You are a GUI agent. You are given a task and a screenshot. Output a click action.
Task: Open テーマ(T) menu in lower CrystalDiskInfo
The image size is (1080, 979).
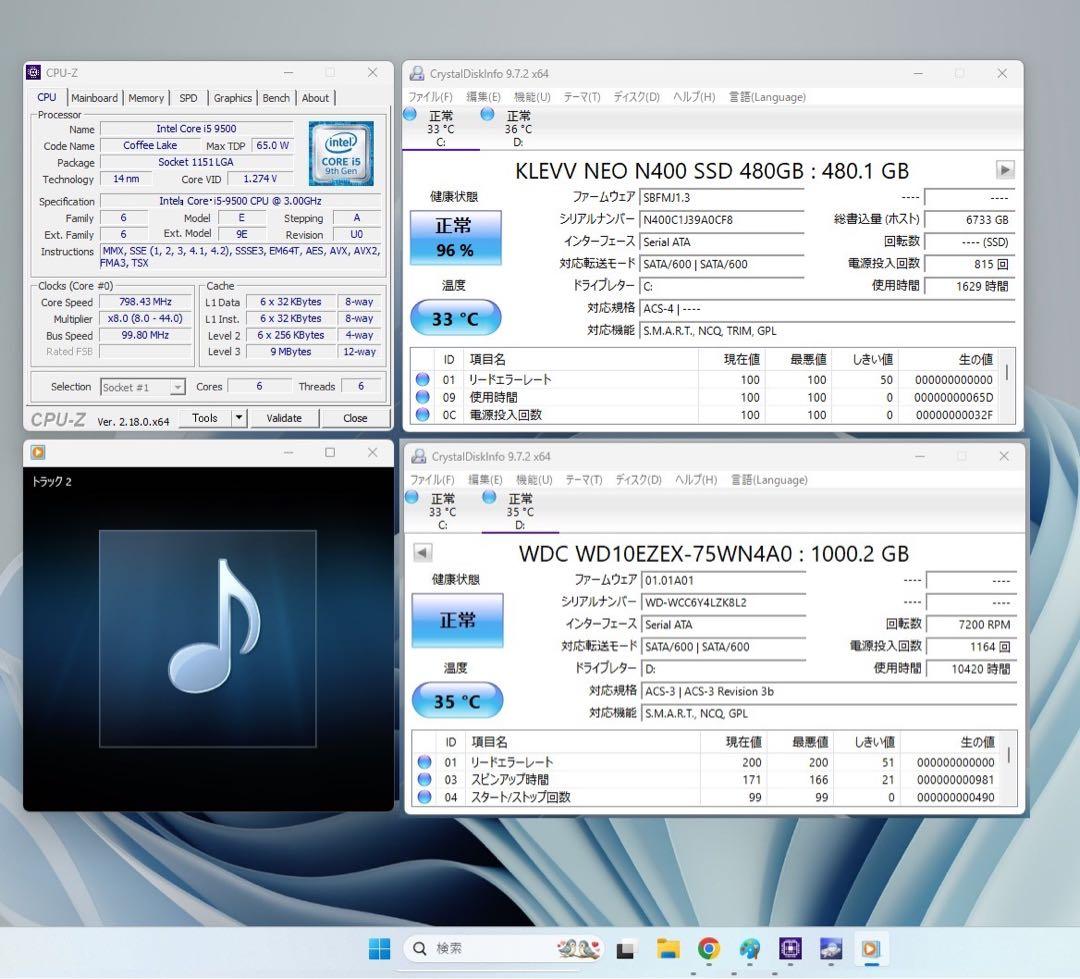pos(584,480)
